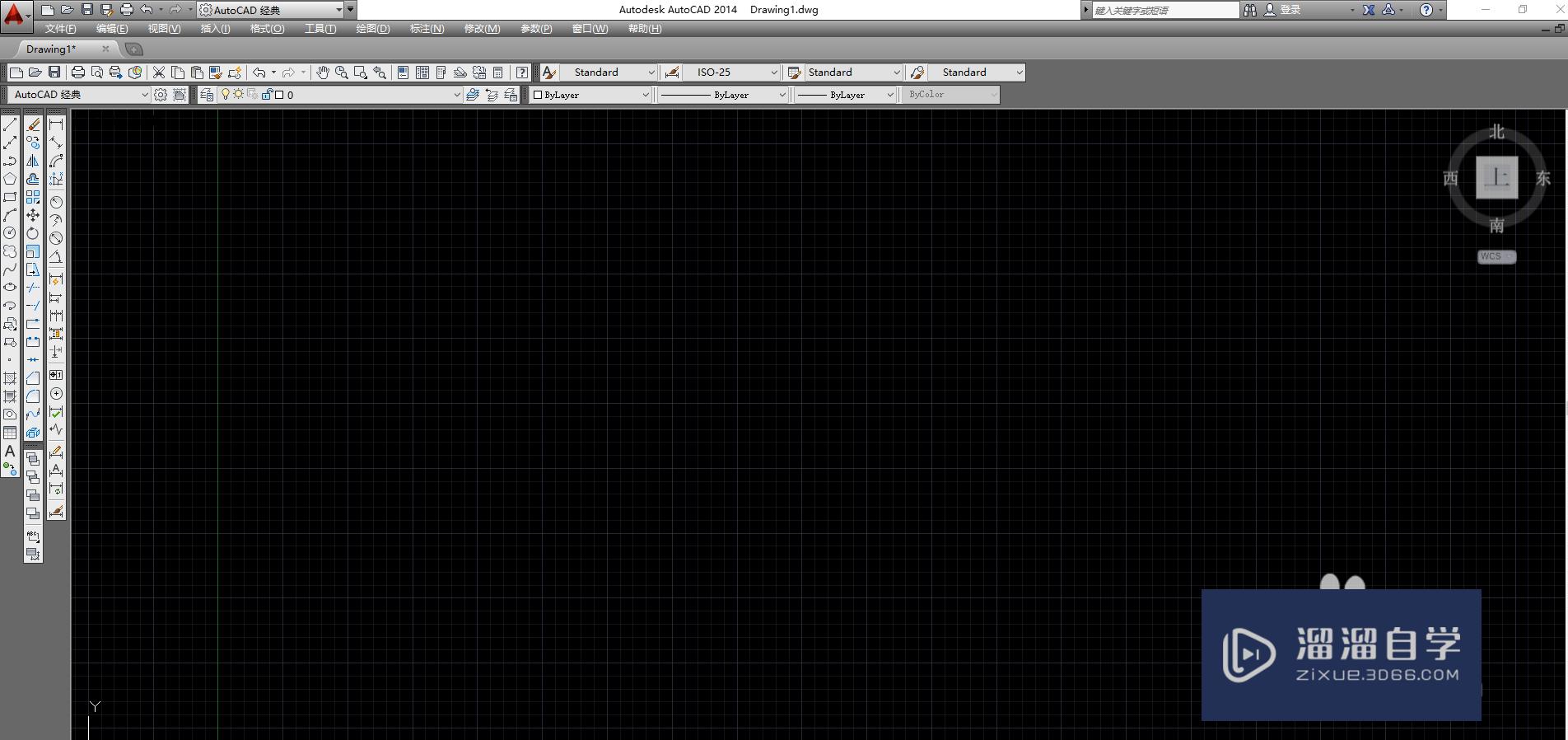This screenshot has width=1568, height=740.
Task: Toggle layer 0 freeze sun icon
Action: click(238, 95)
